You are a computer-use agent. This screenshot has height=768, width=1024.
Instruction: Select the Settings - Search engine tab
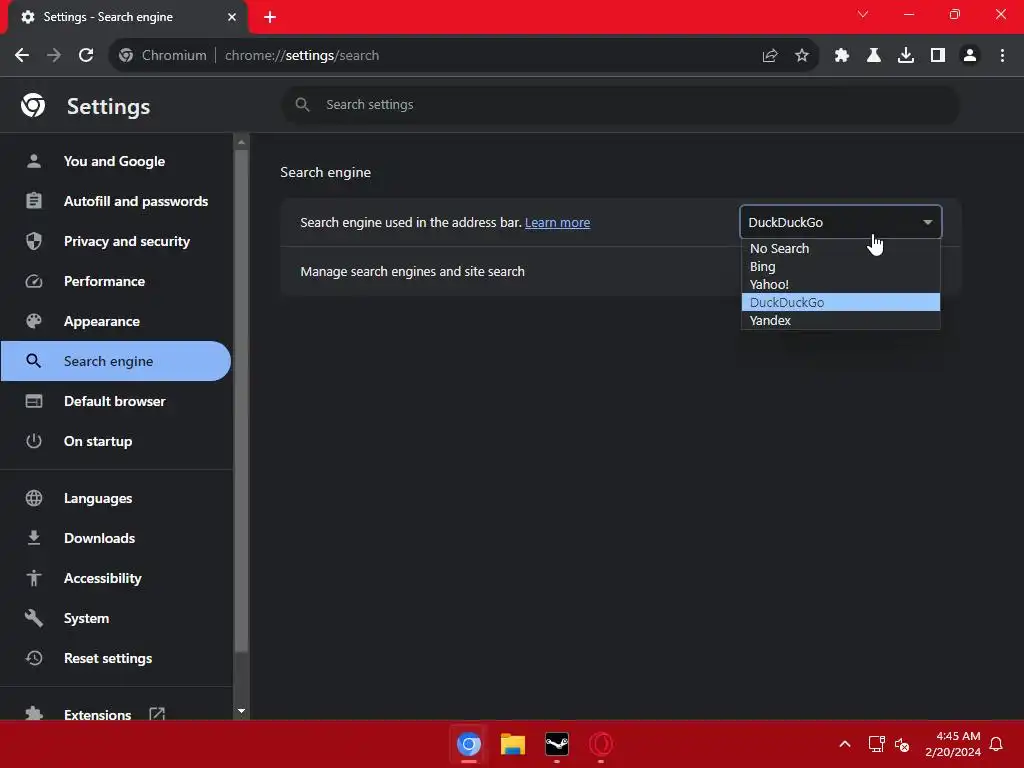[x=127, y=17]
